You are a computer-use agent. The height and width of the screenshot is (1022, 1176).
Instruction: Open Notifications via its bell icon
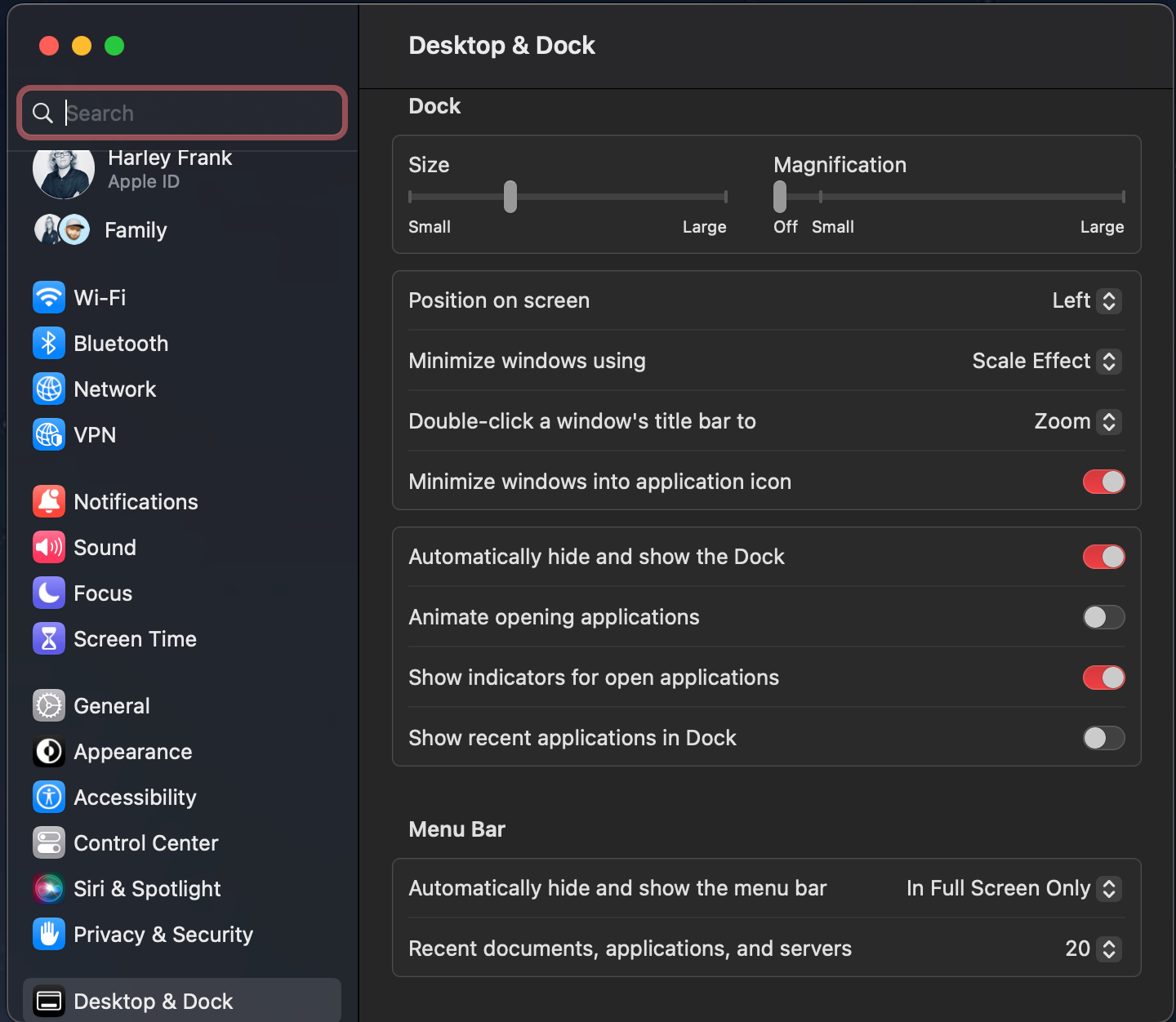click(x=49, y=501)
